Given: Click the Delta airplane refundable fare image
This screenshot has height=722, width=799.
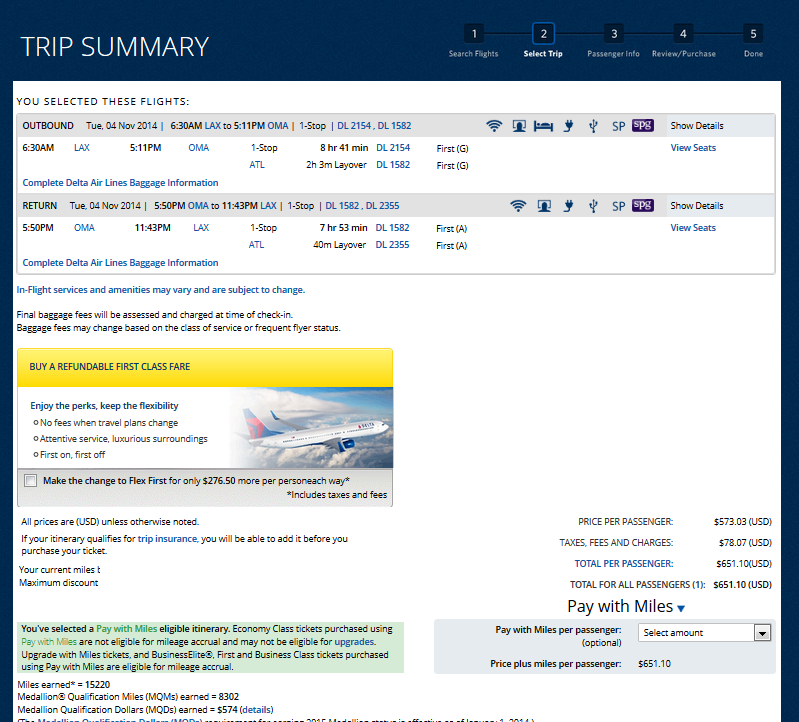Looking at the screenshot, I should pos(310,427).
